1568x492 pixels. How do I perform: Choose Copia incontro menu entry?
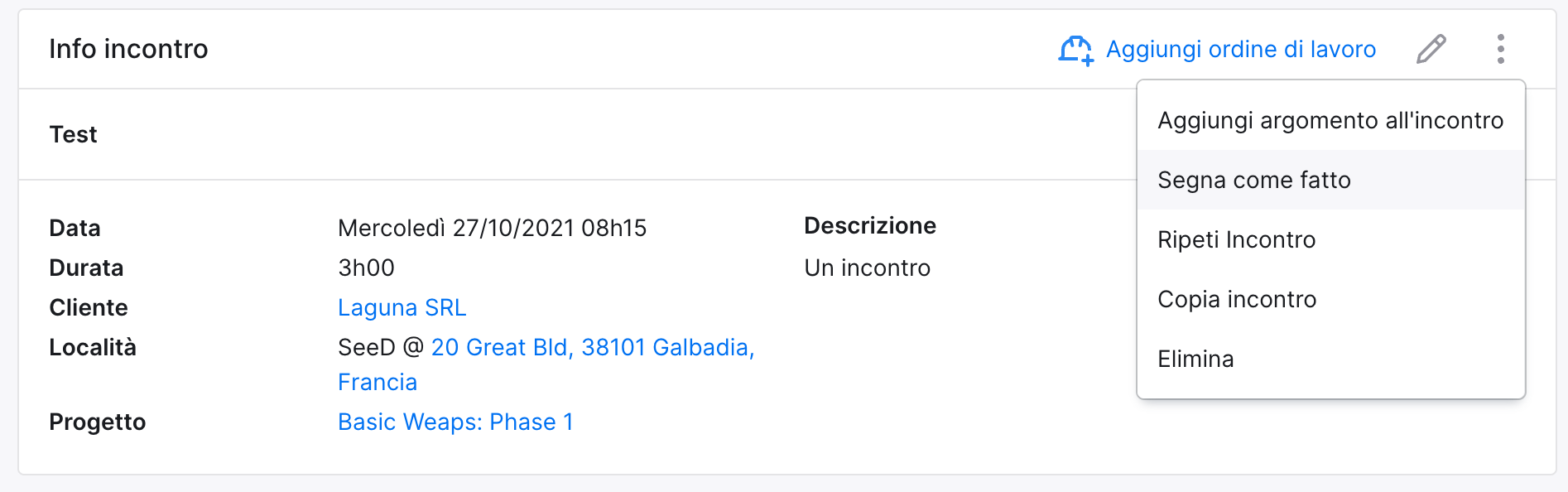[1331, 299]
